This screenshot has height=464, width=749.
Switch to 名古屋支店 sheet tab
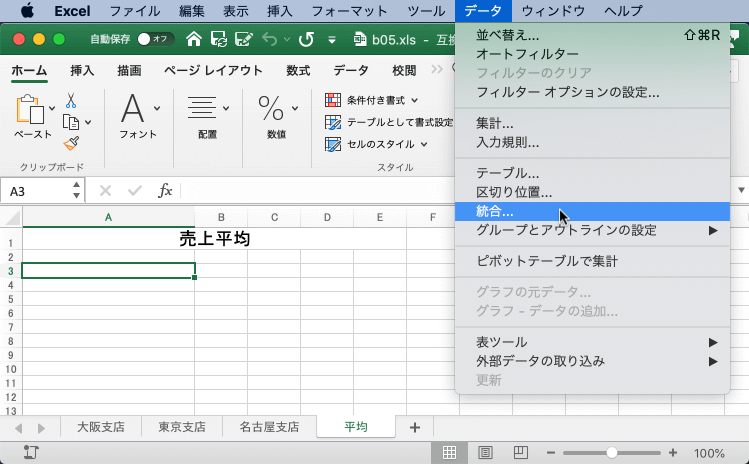coord(269,427)
